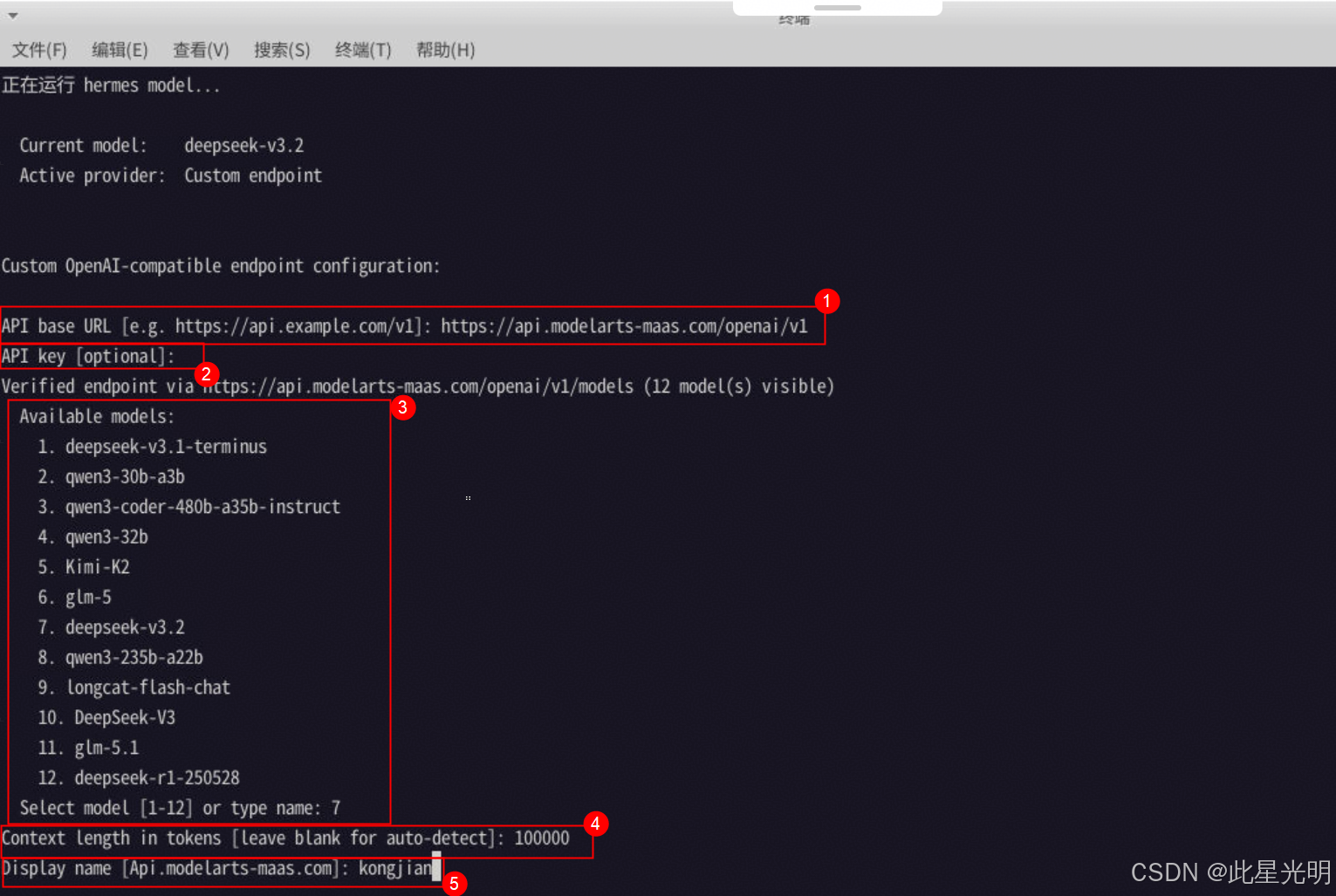The height and width of the screenshot is (896, 1336).
Task: Click the small dropdown arrow above the 文件 menu
Action: click(x=13, y=15)
